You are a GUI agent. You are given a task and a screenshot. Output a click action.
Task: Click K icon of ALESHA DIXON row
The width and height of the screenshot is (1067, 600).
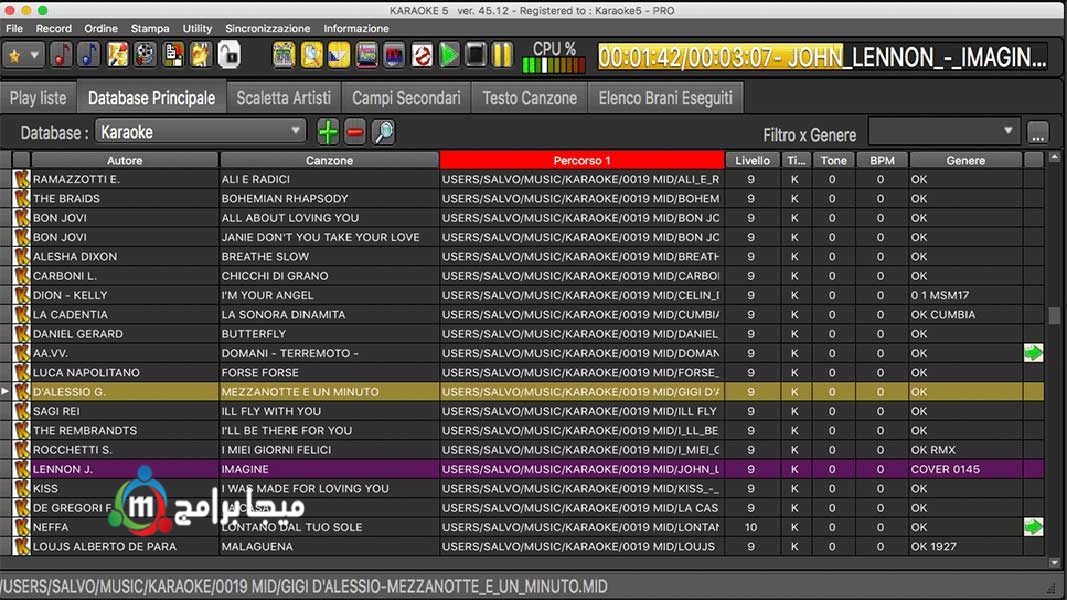[22, 256]
